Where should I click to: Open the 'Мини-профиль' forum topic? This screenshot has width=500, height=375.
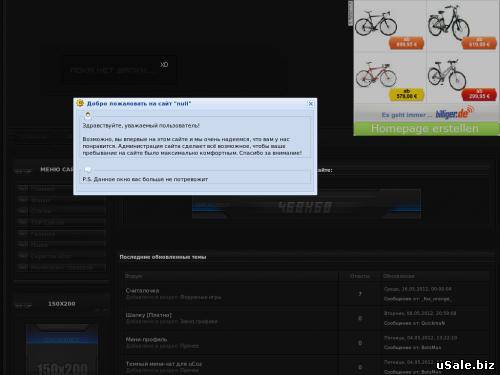tap(146, 339)
